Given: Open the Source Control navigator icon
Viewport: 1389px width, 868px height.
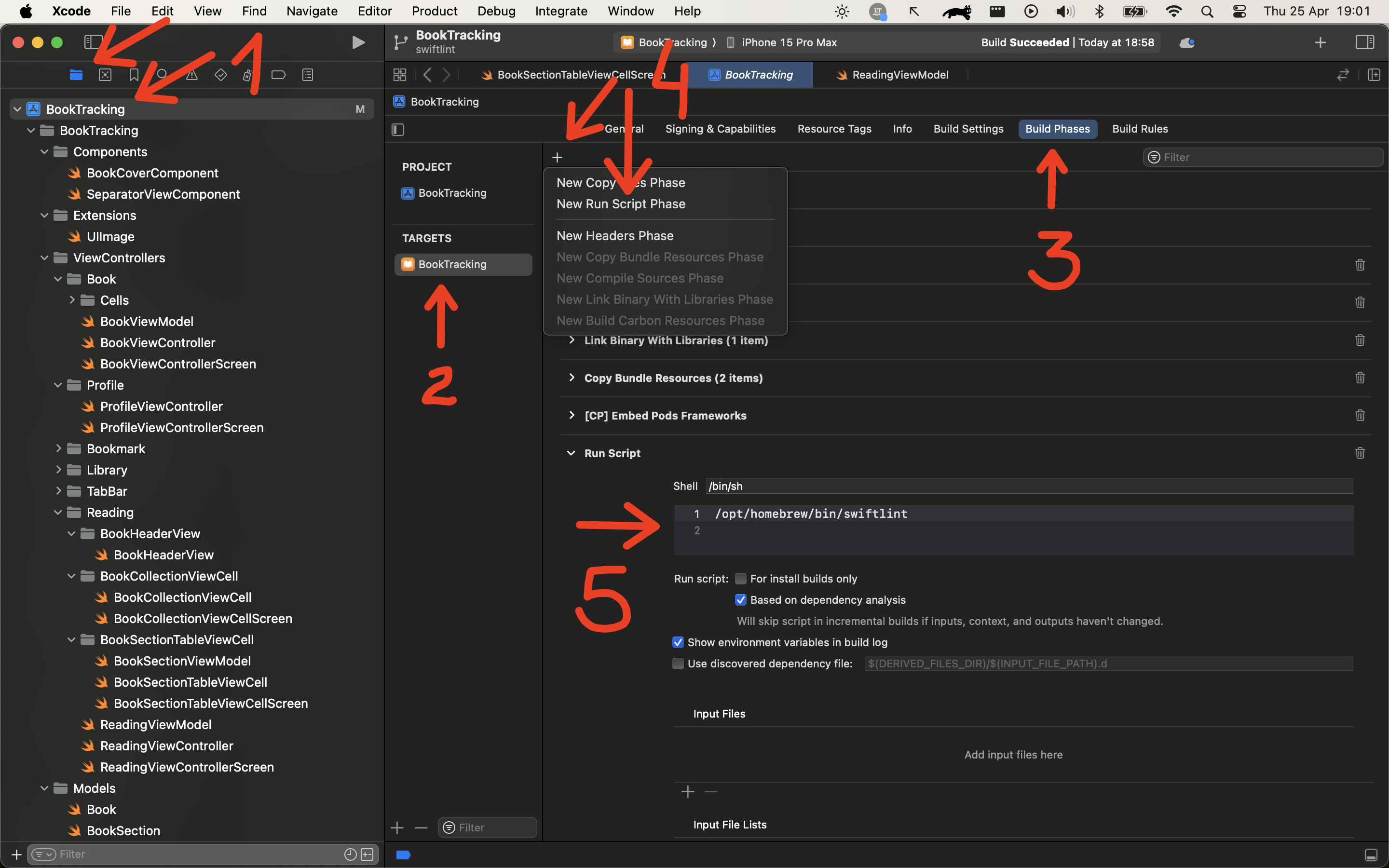Looking at the screenshot, I should click(x=105, y=75).
